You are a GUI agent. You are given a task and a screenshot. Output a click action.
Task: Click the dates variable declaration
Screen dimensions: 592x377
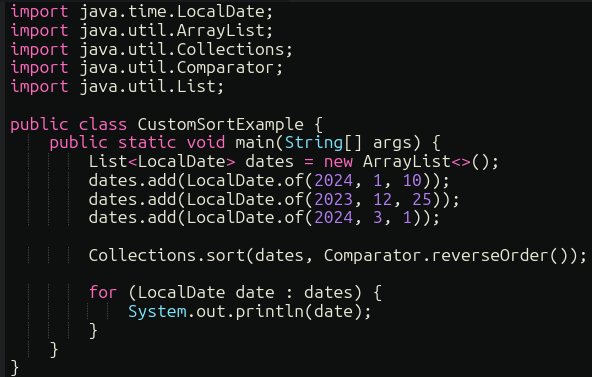(x=269, y=162)
